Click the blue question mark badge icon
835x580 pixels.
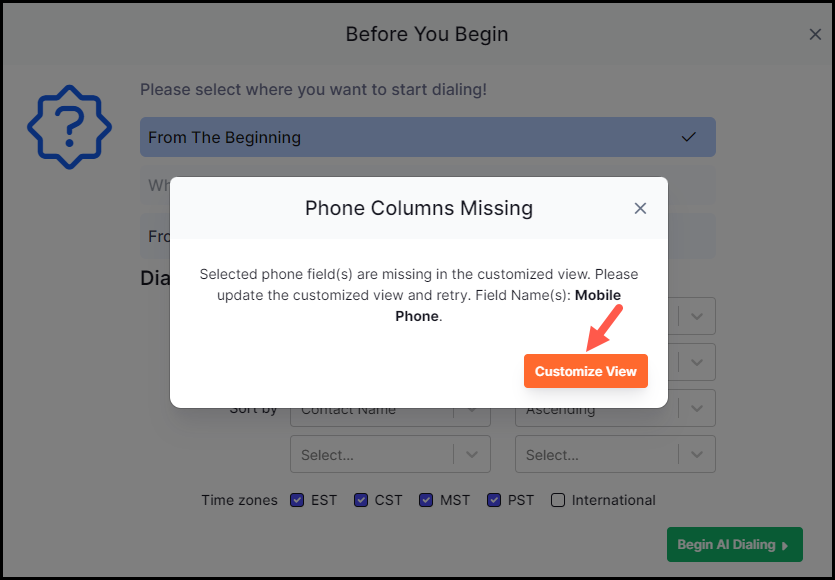(x=69, y=127)
